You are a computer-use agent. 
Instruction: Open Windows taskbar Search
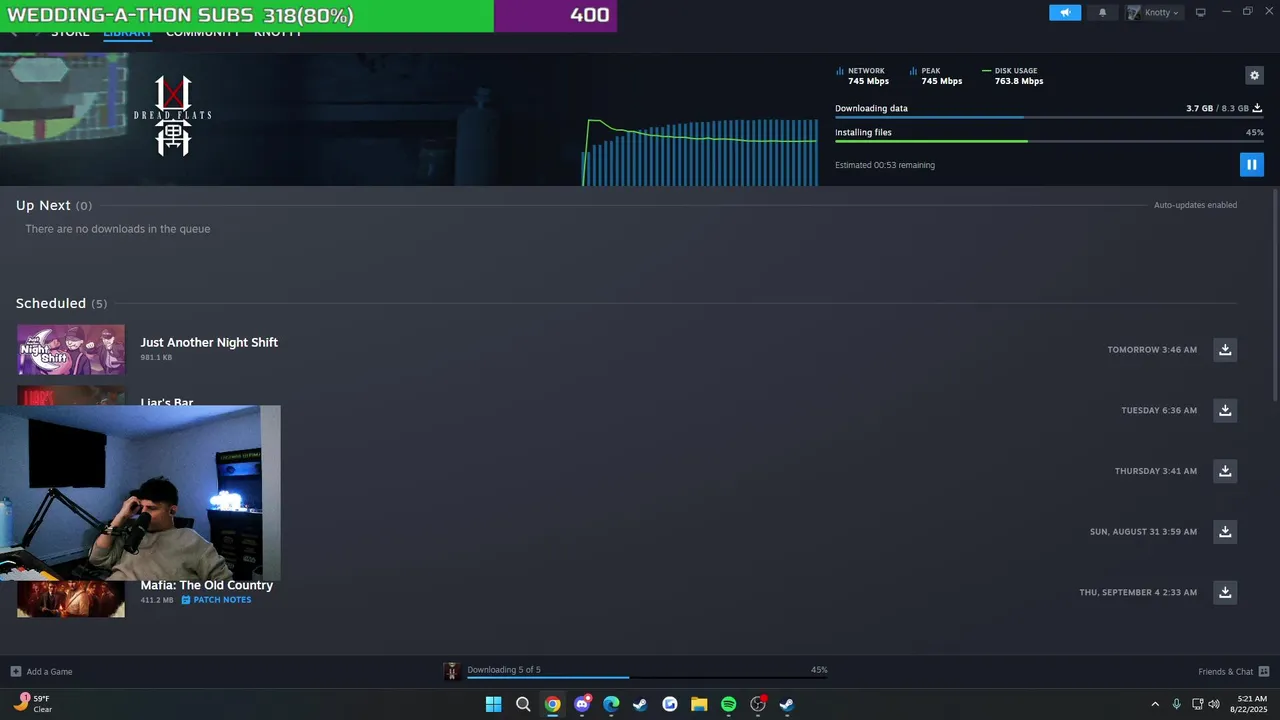[523, 704]
